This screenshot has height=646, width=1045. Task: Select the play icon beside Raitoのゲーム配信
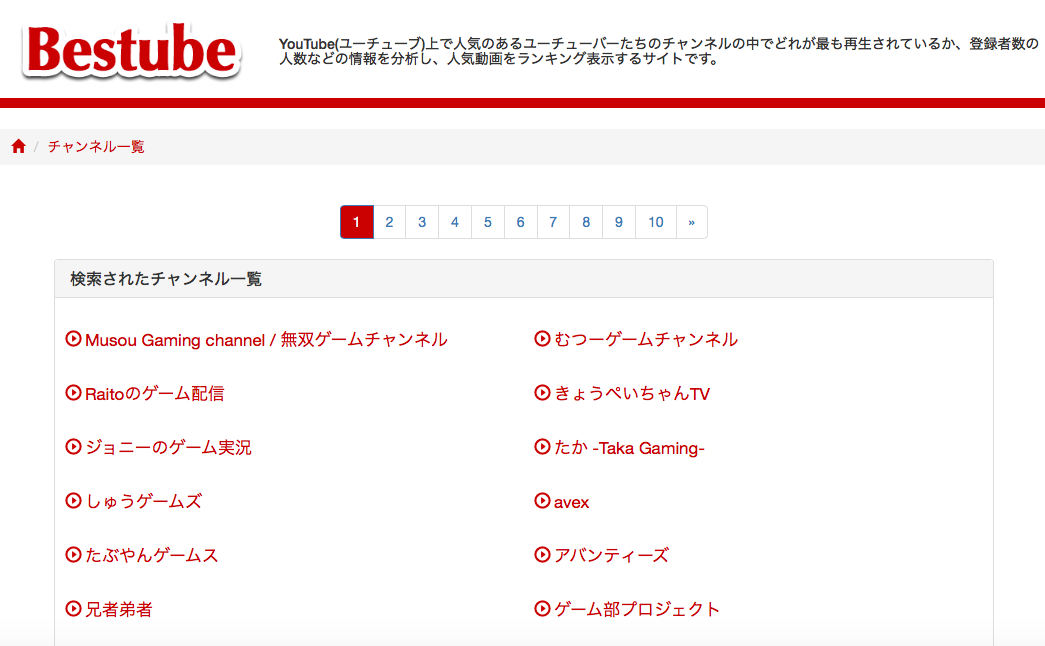[x=72, y=393]
